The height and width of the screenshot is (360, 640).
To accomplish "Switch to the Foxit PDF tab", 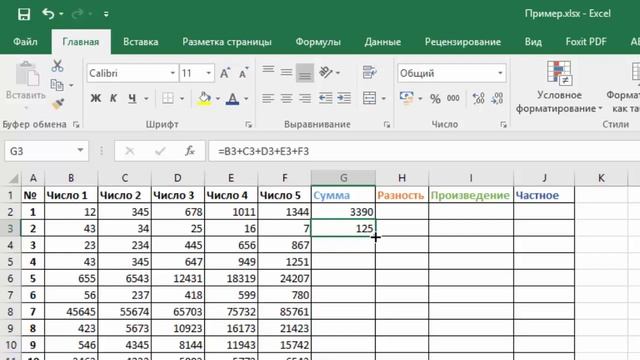I will (586, 42).
